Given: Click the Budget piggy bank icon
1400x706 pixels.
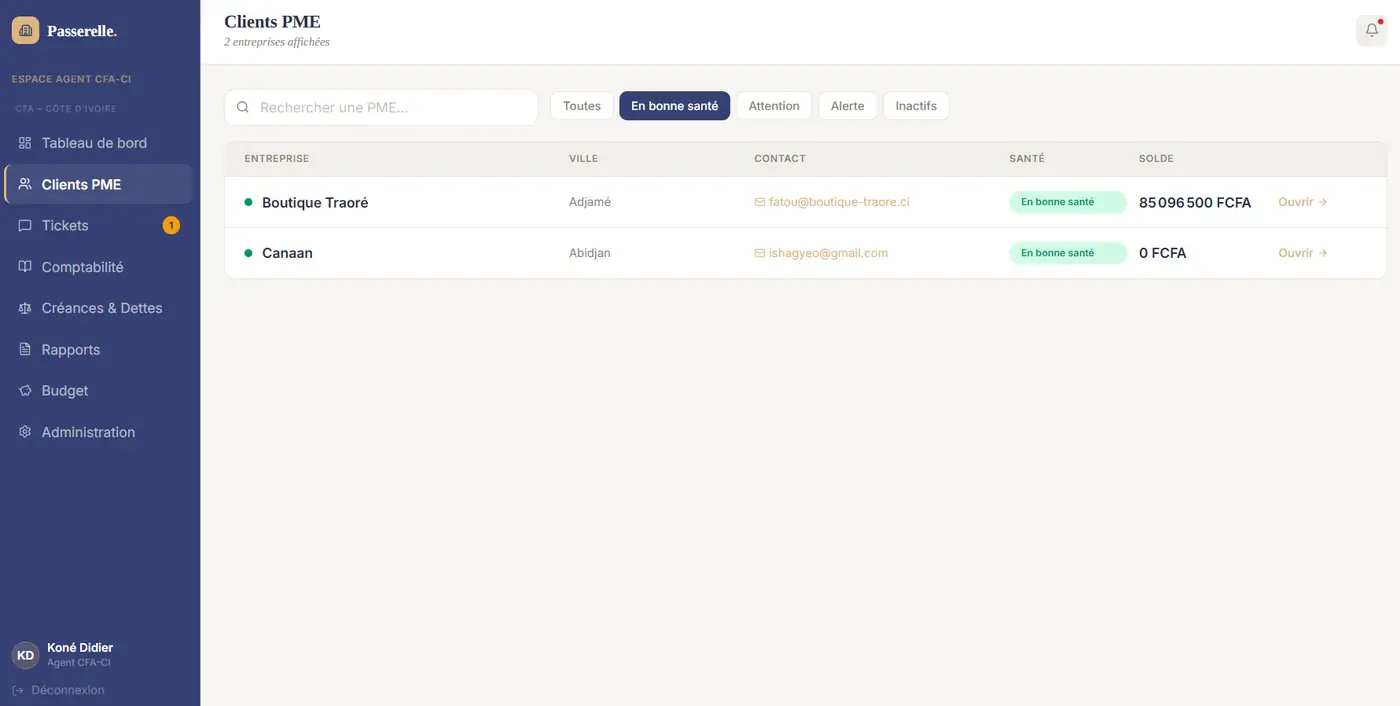Looking at the screenshot, I should pos(25,391).
